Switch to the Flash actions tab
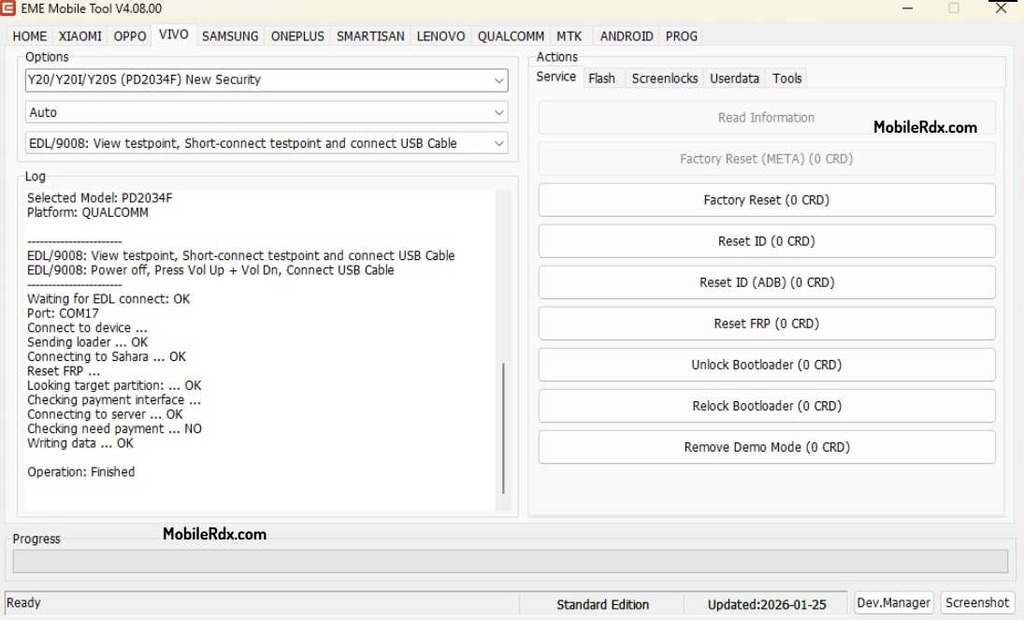The height and width of the screenshot is (620, 1024). (601, 78)
